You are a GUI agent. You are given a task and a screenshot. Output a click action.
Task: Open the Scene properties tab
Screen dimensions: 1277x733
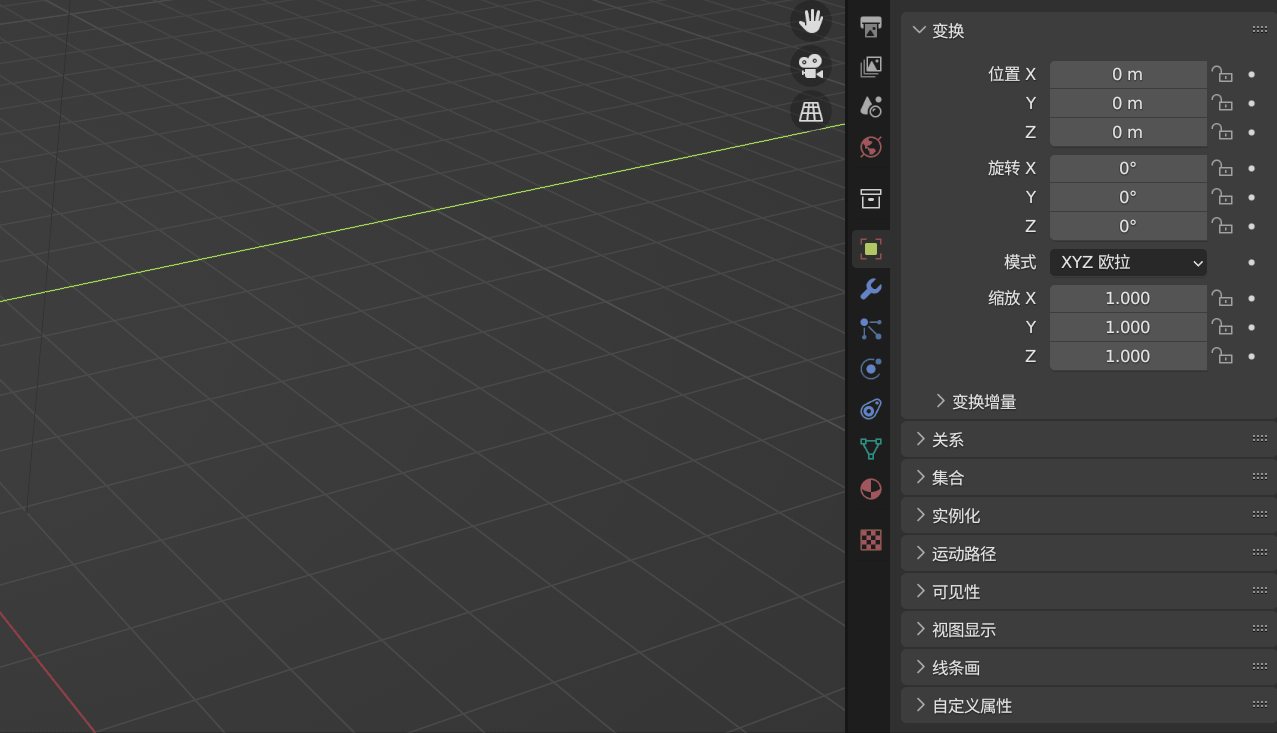point(871,106)
